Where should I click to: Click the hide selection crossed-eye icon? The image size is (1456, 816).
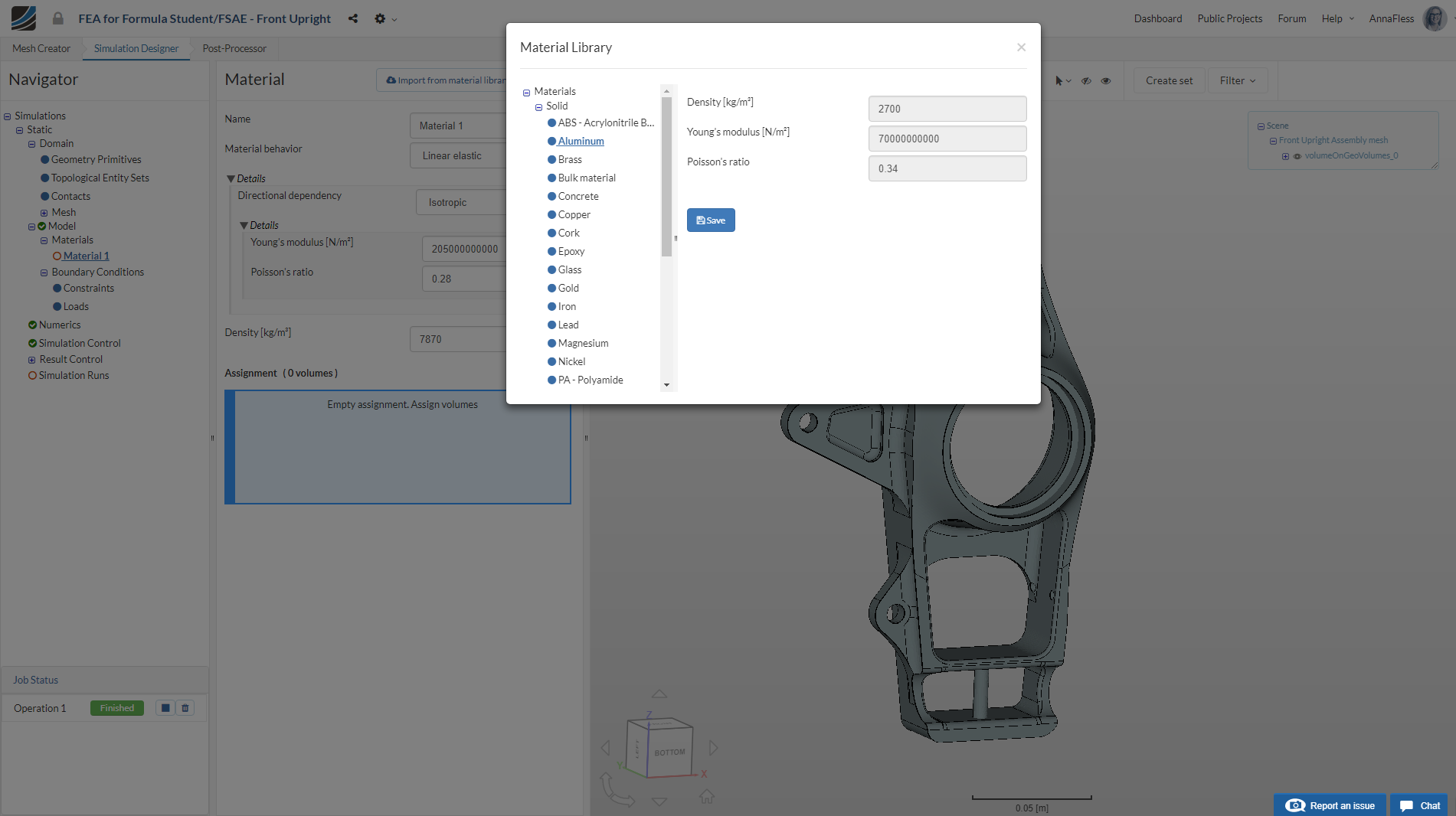pyautogui.click(x=1086, y=80)
